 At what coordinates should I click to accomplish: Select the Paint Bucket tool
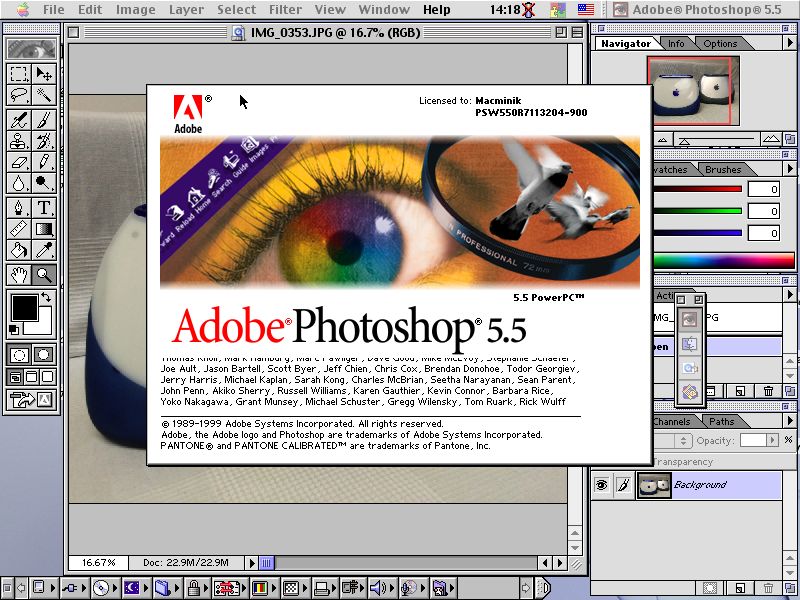(x=19, y=251)
